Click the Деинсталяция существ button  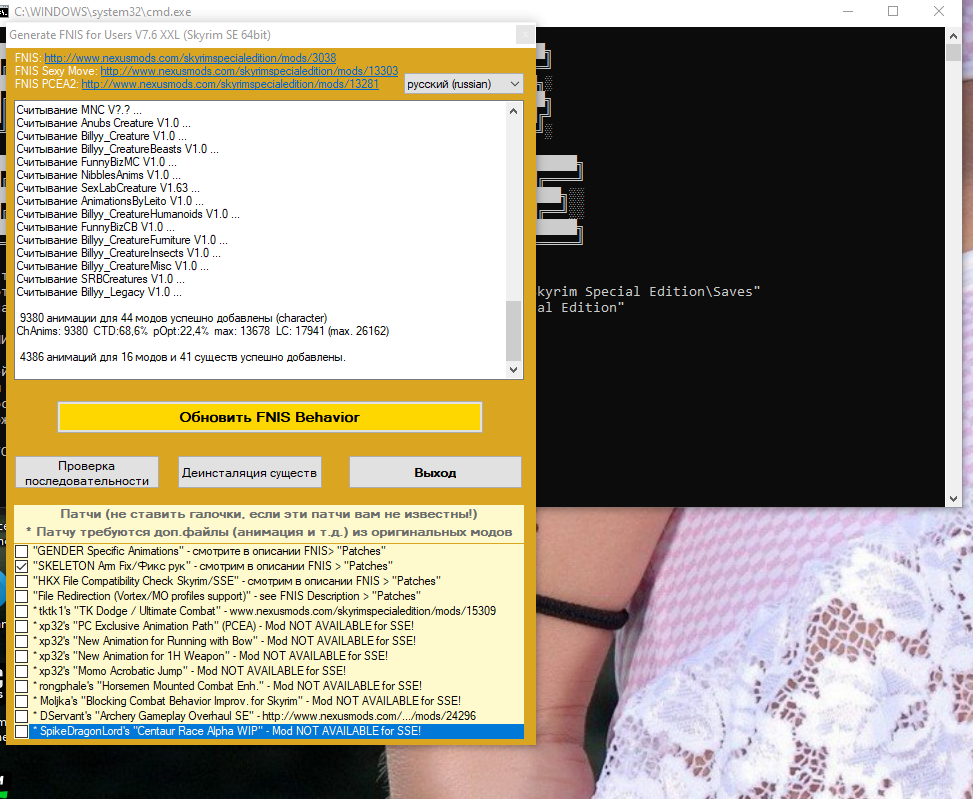tap(250, 472)
